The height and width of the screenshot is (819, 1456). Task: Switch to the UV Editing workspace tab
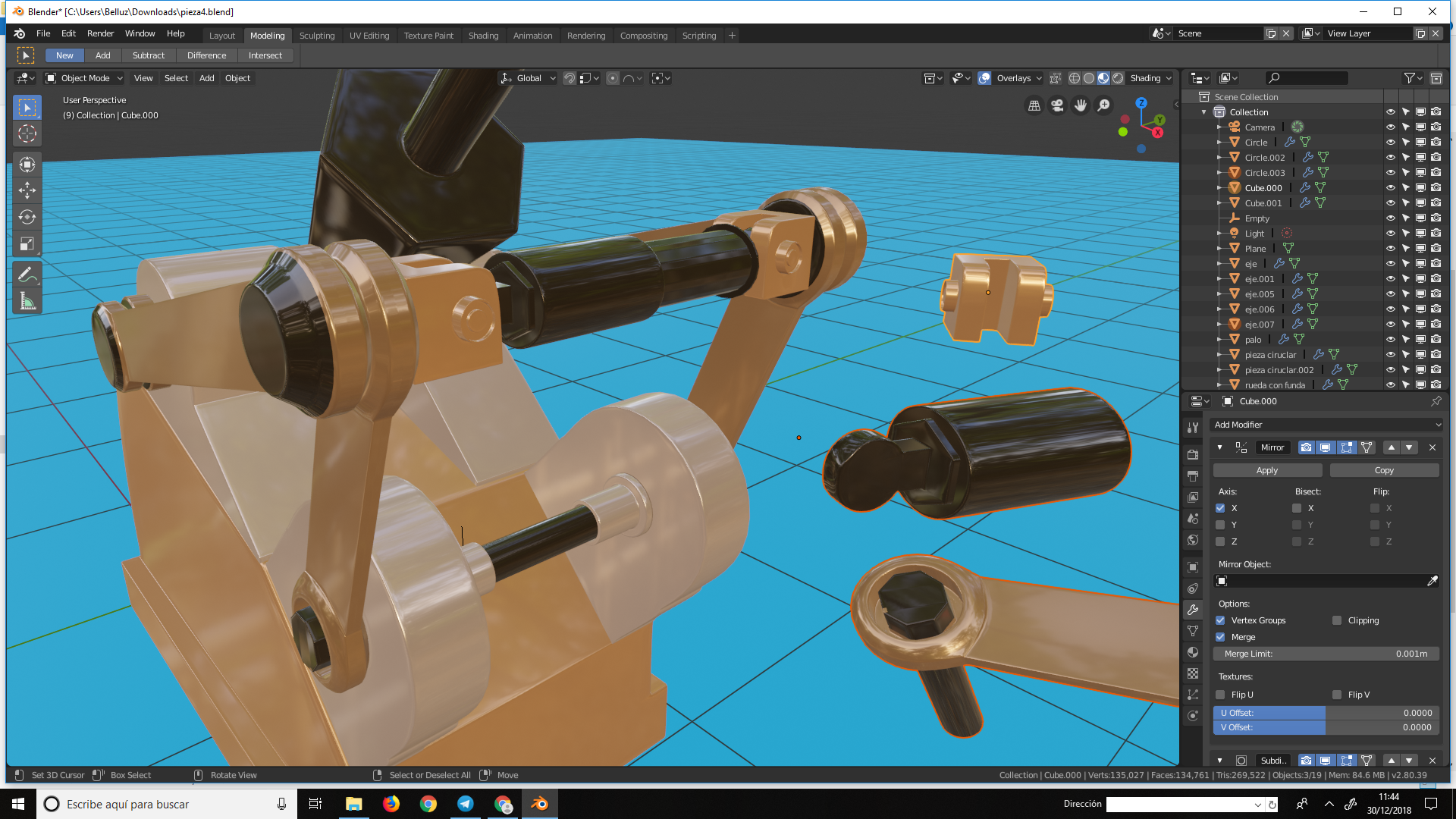click(x=369, y=36)
